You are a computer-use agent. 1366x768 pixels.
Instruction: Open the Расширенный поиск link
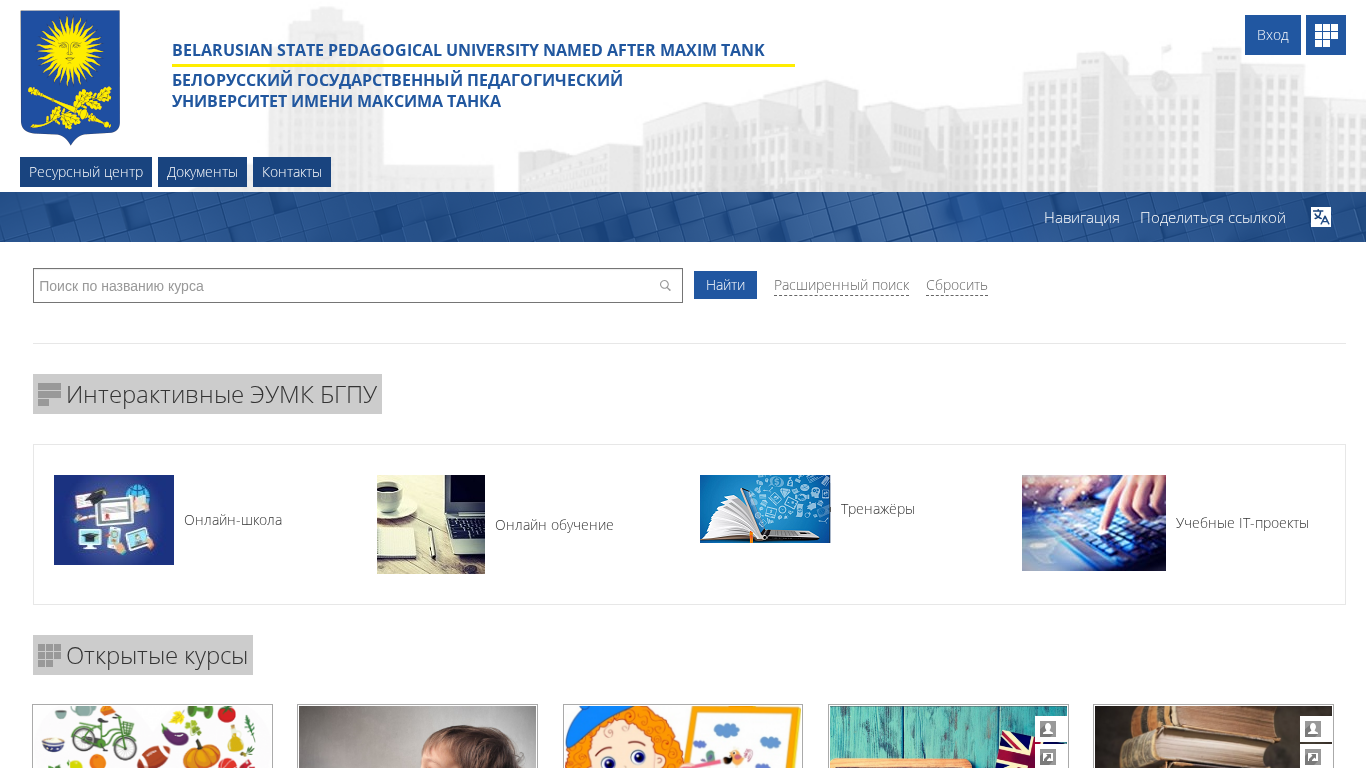(x=841, y=285)
